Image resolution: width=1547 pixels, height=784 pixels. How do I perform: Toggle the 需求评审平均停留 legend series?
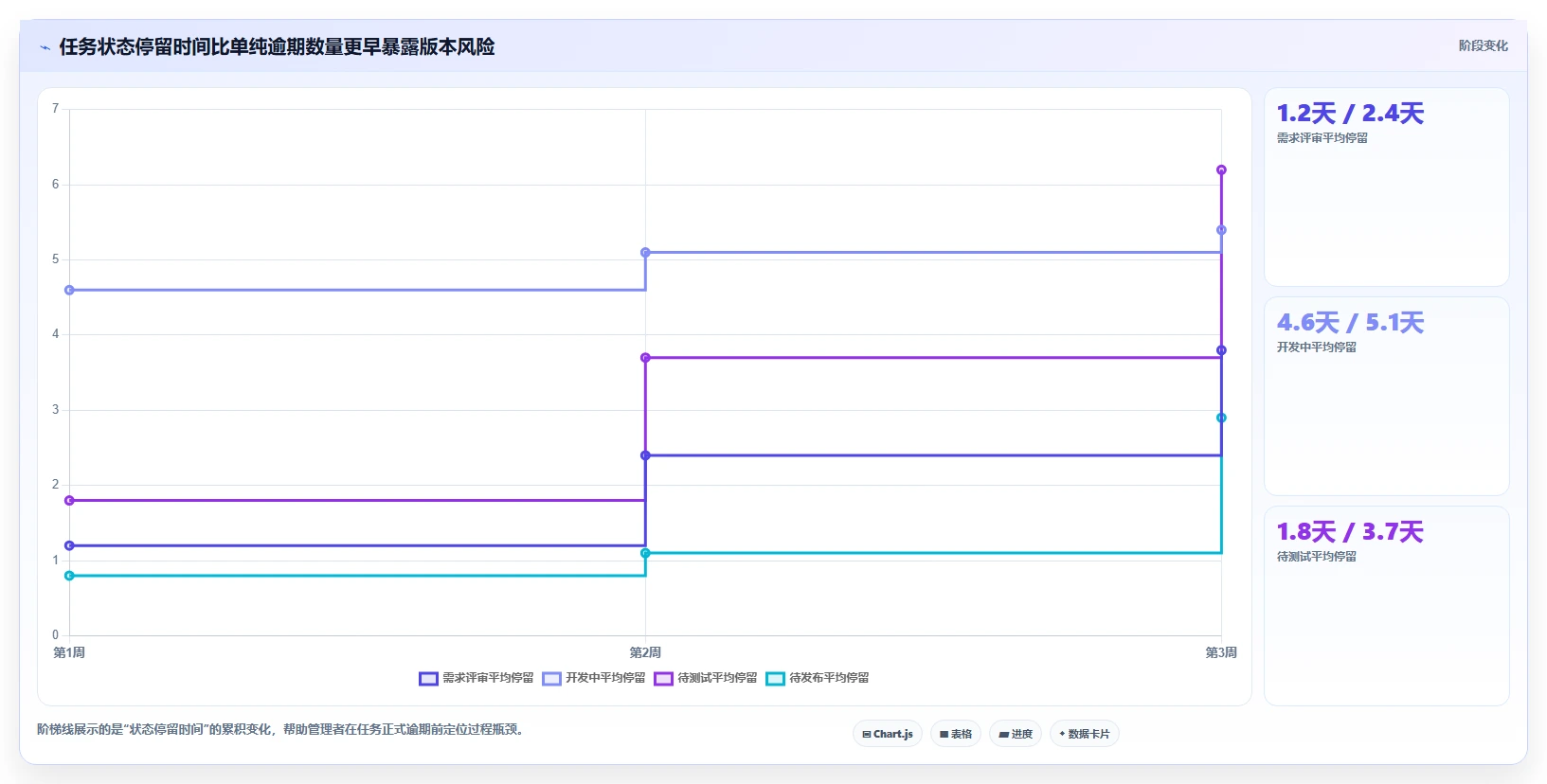coord(477,678)
